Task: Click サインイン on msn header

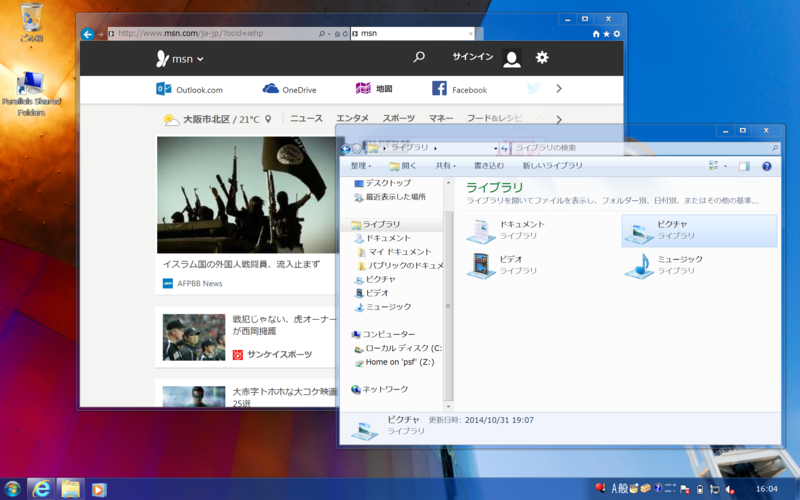Action: 472,57
